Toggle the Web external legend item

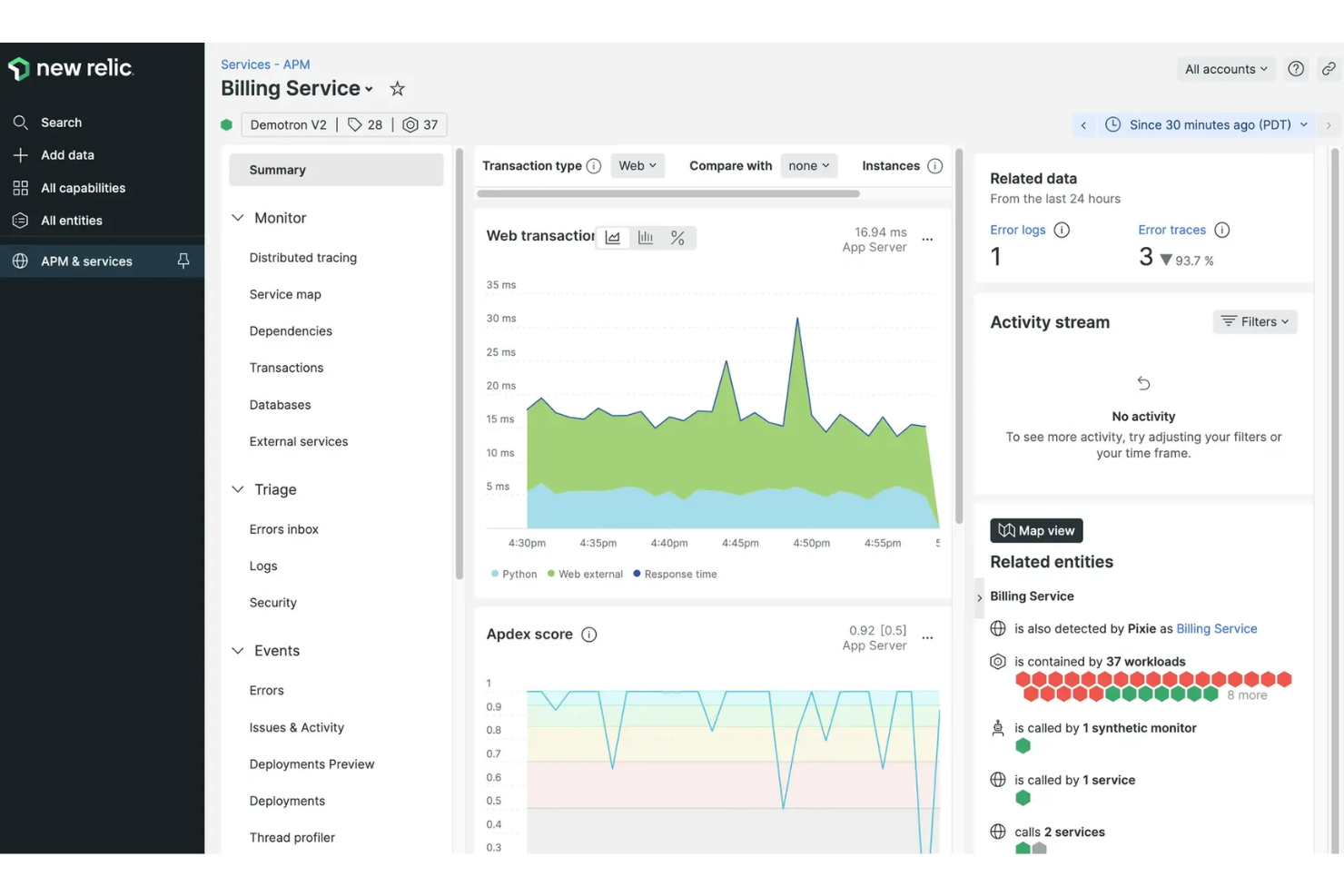(585, 574)
